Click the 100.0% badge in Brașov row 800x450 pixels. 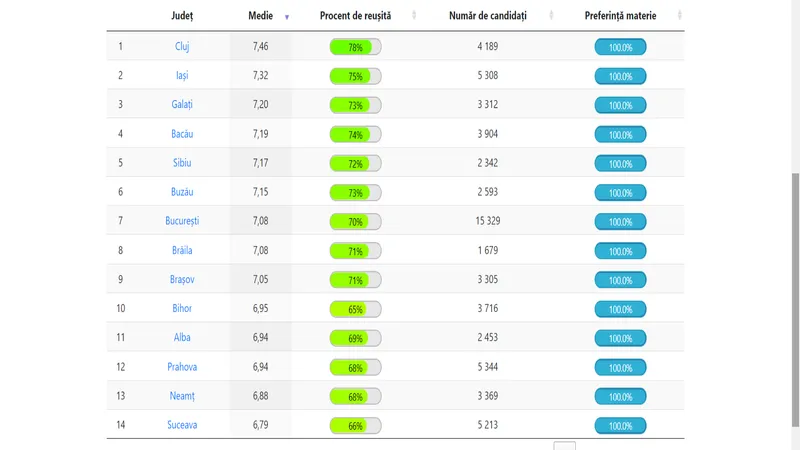pyautogui.click(x=620, y=280)
